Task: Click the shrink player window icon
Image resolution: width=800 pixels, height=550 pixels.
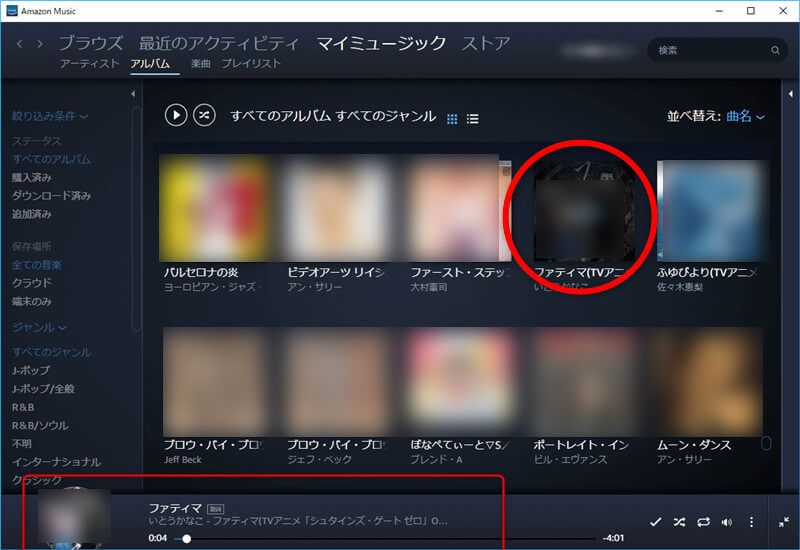Action: [784, 522]
